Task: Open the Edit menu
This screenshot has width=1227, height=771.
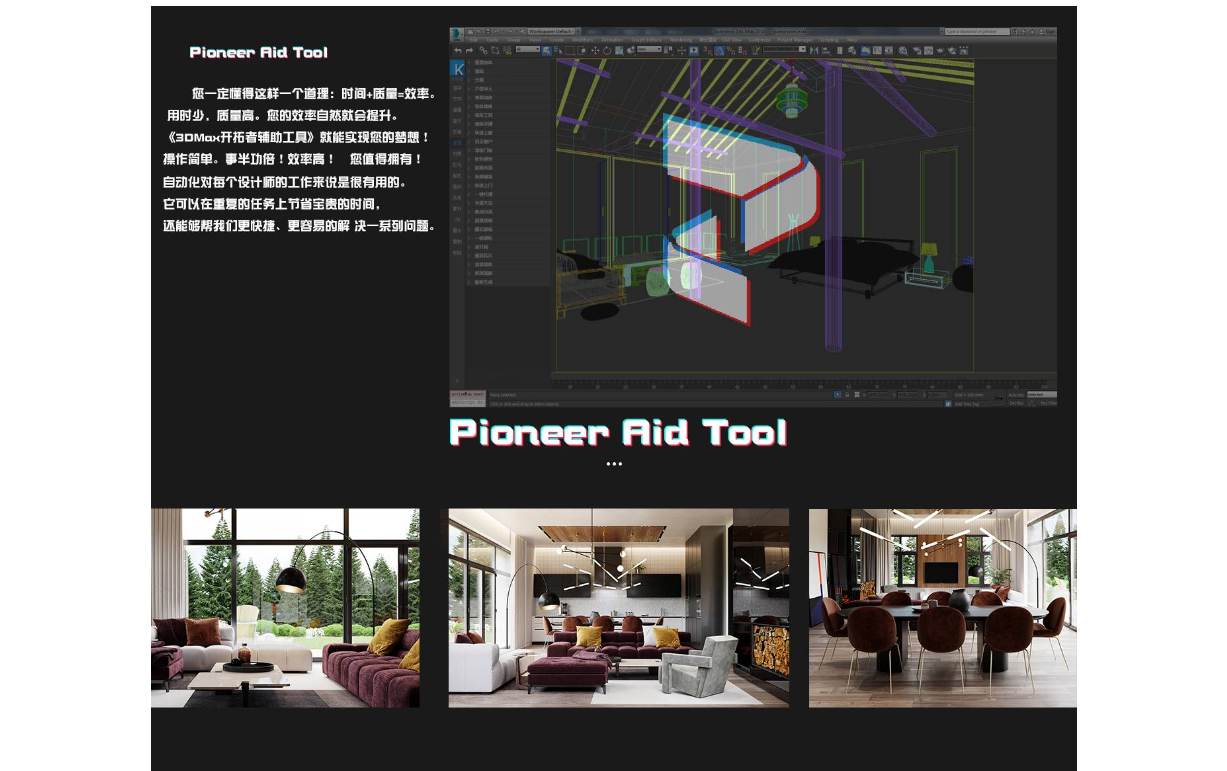Action: pos(474,41)
